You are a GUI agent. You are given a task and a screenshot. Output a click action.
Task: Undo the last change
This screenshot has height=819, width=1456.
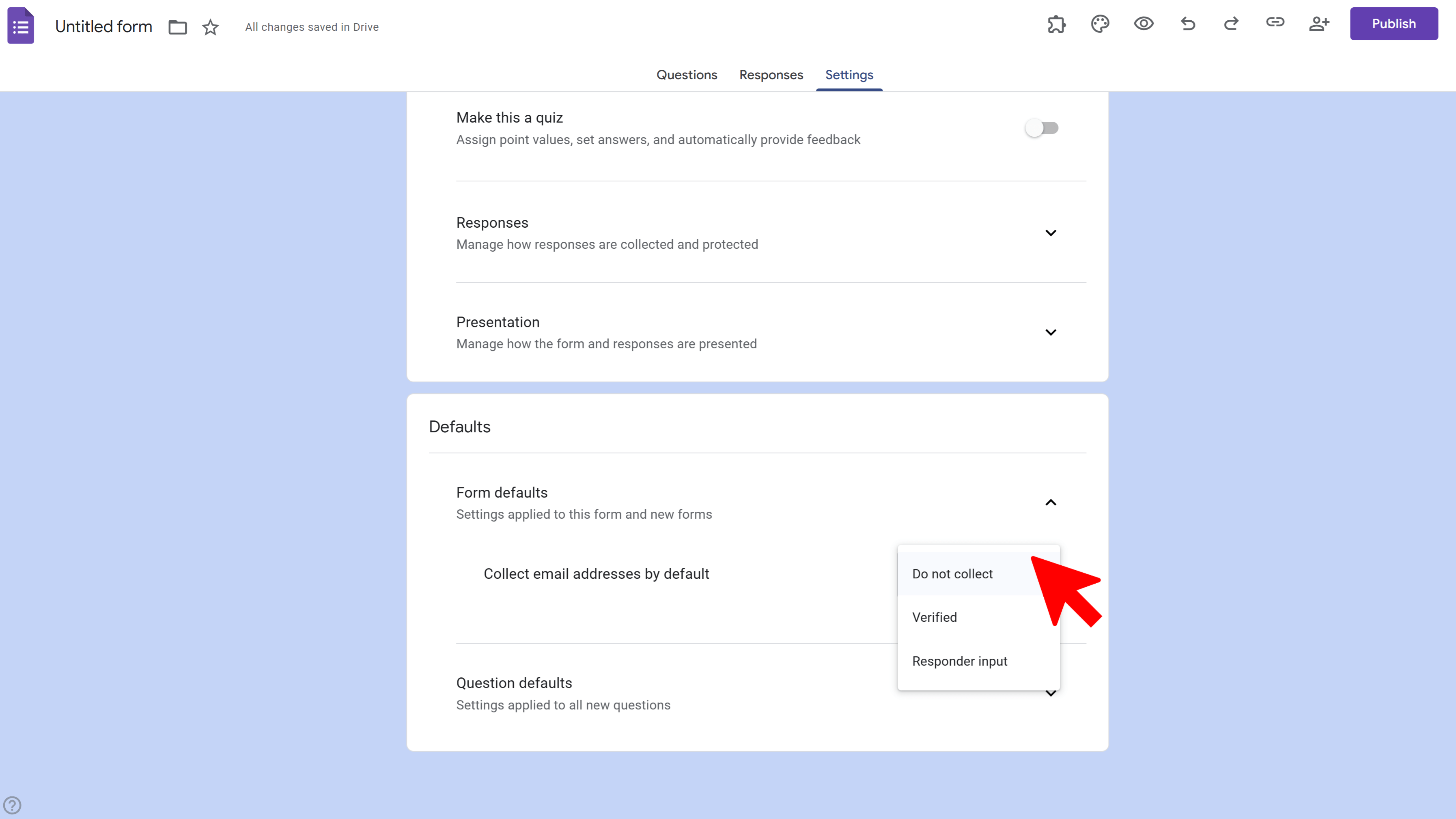pos(1187,24)
